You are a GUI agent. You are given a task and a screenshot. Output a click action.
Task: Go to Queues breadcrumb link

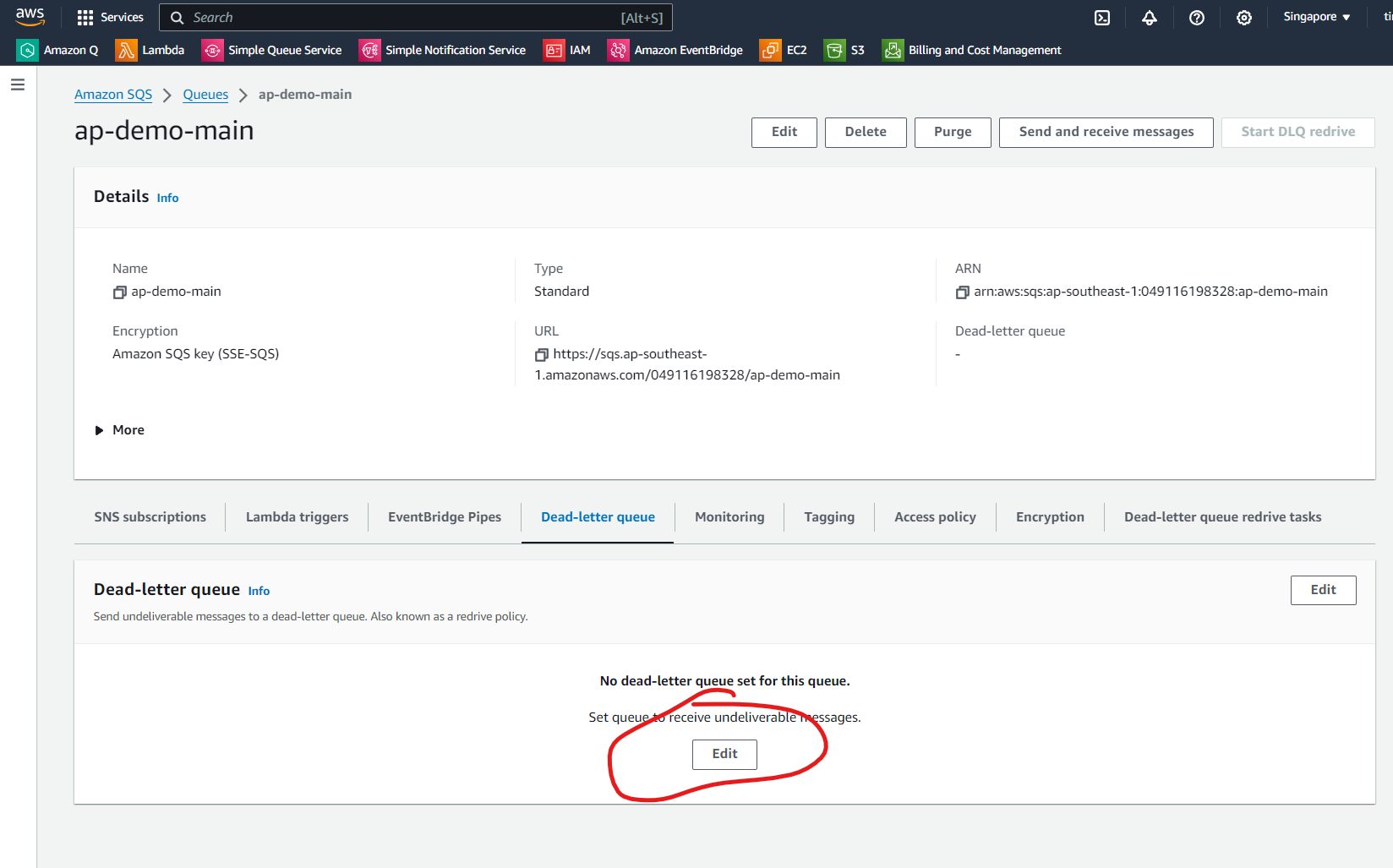[x=205, y=95]
